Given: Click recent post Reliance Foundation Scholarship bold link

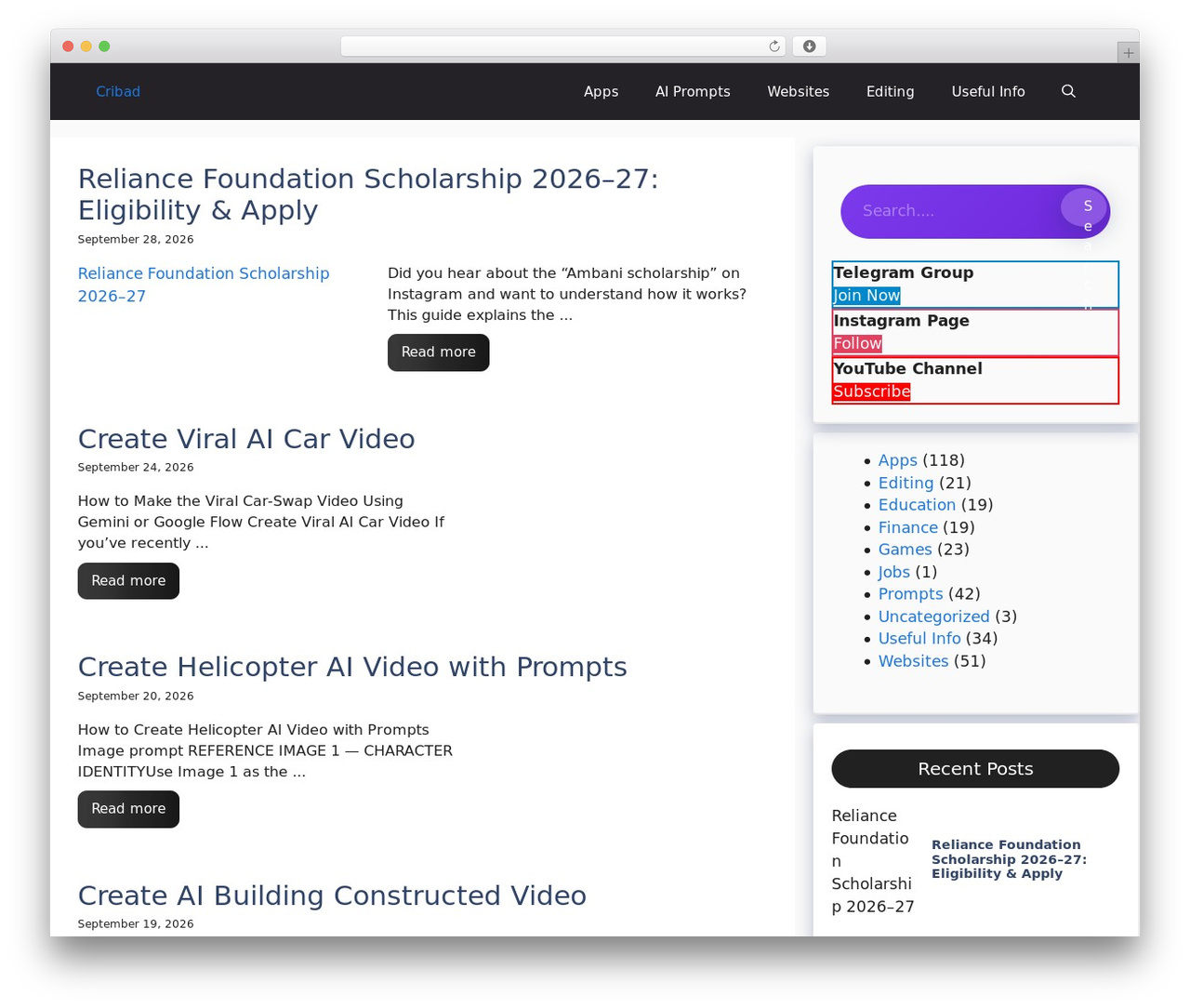Looking at the screenshot, I should [x=1009, y=859].
